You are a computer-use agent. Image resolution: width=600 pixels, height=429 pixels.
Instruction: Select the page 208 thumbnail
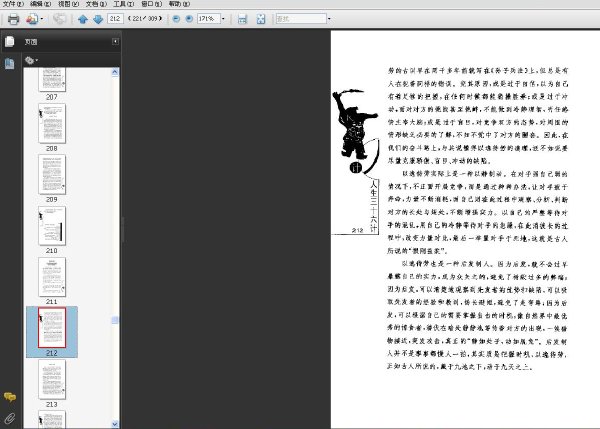click(52, 123)
